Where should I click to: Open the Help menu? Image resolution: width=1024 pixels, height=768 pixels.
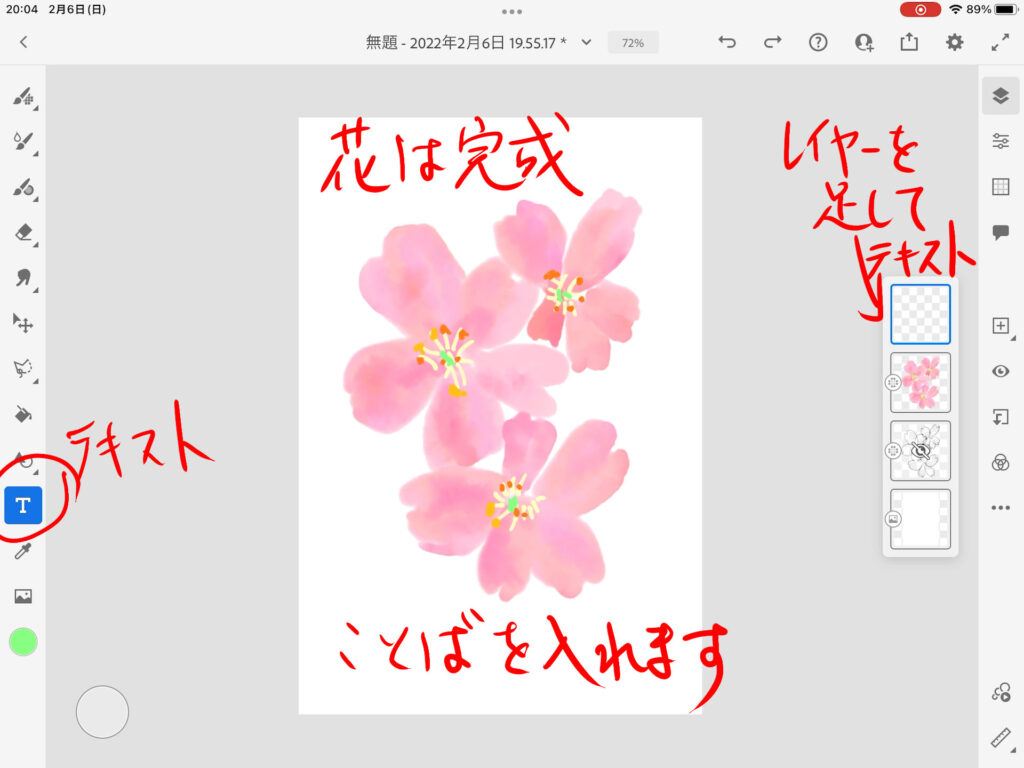click(818, 42)
